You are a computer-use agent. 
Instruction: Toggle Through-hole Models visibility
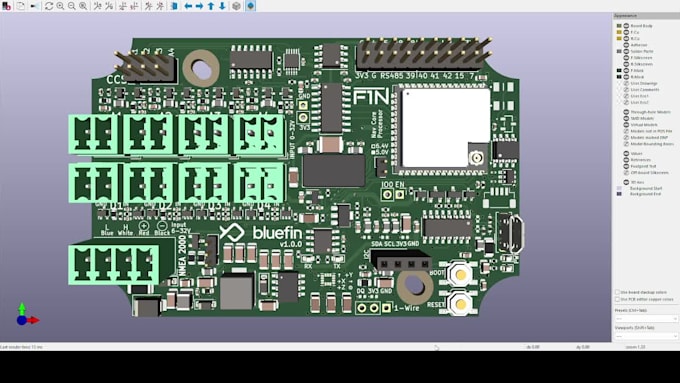pyautogui.click(x=626, y=112)
